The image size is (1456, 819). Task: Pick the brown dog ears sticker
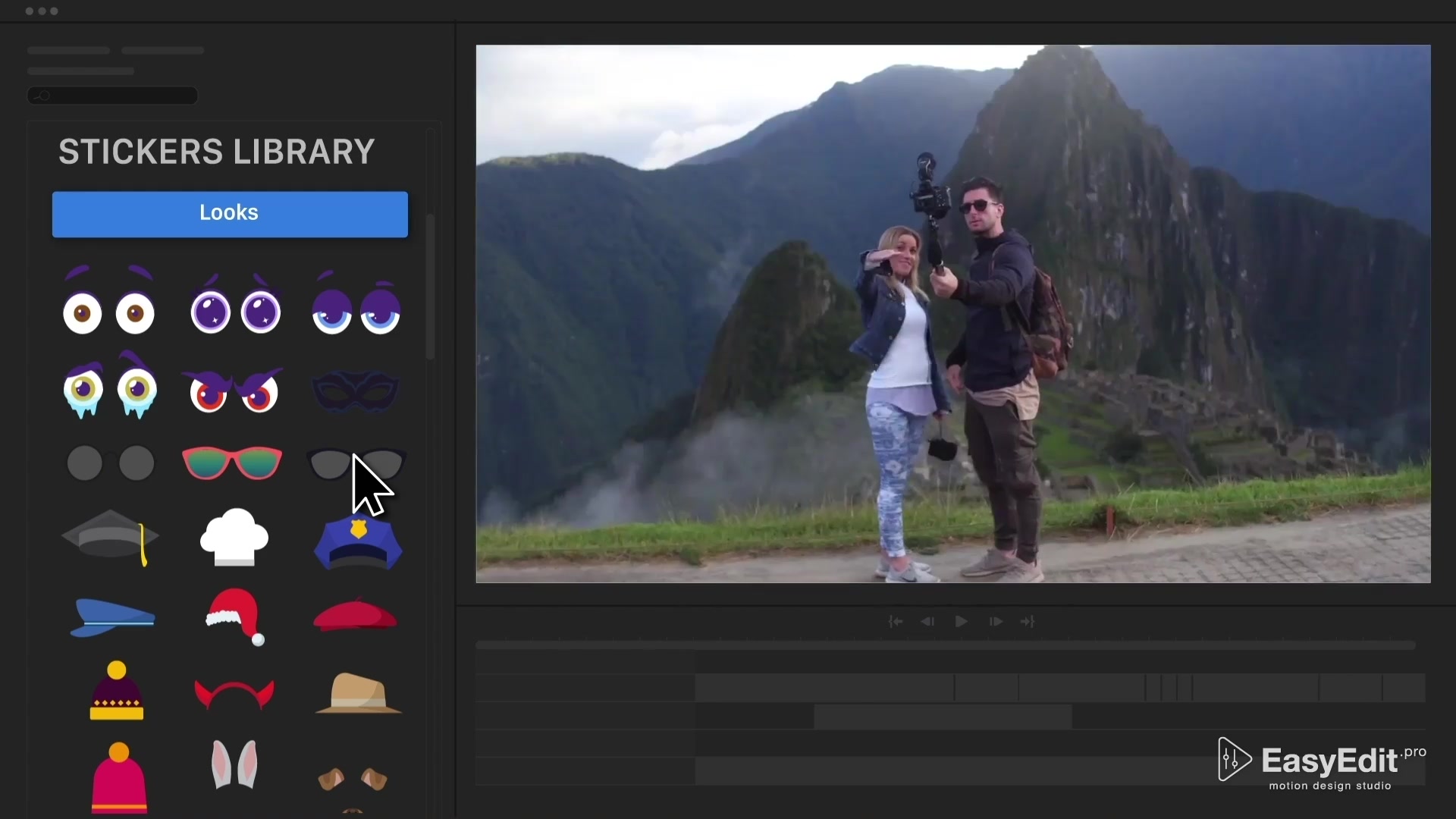[353, 779]
